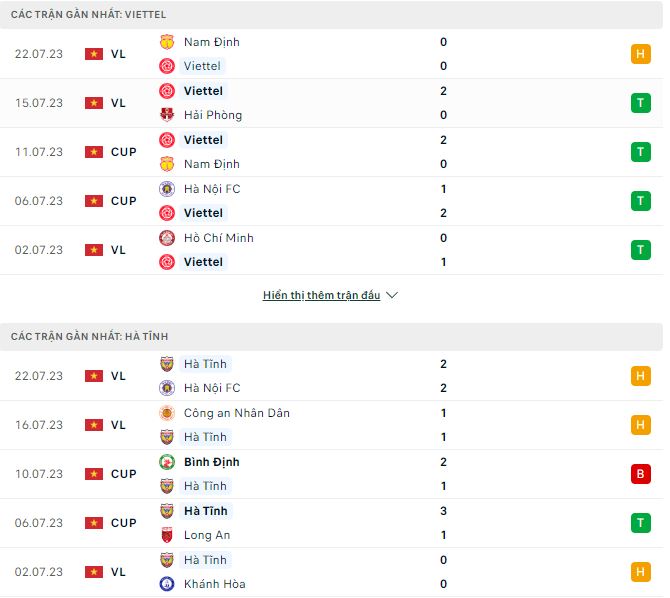The image size is (670, 598).
Task: Click red B badge for Bình Định match
Action: 641,474
